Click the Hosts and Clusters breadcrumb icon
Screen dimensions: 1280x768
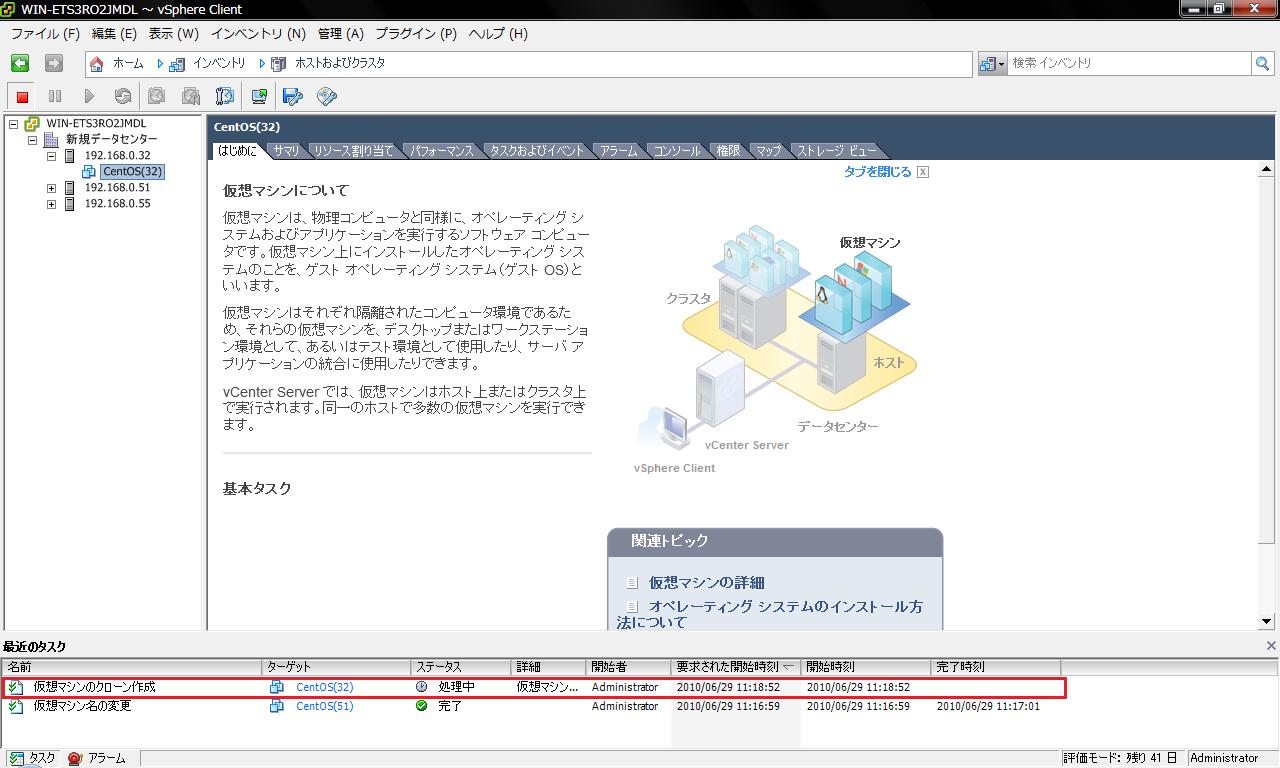(279, 63)
